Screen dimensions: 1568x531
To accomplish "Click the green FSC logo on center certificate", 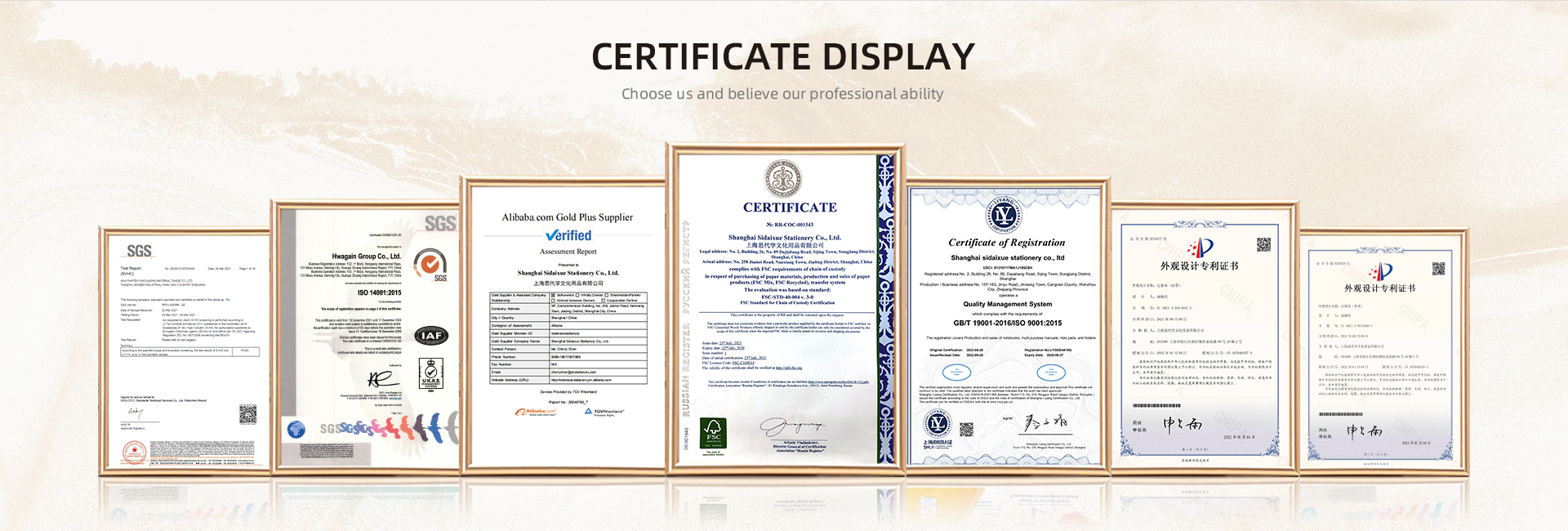I will (714, 433).
